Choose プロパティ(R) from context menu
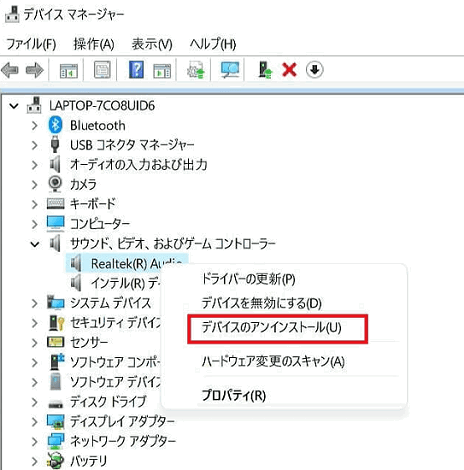 point(234,395)
